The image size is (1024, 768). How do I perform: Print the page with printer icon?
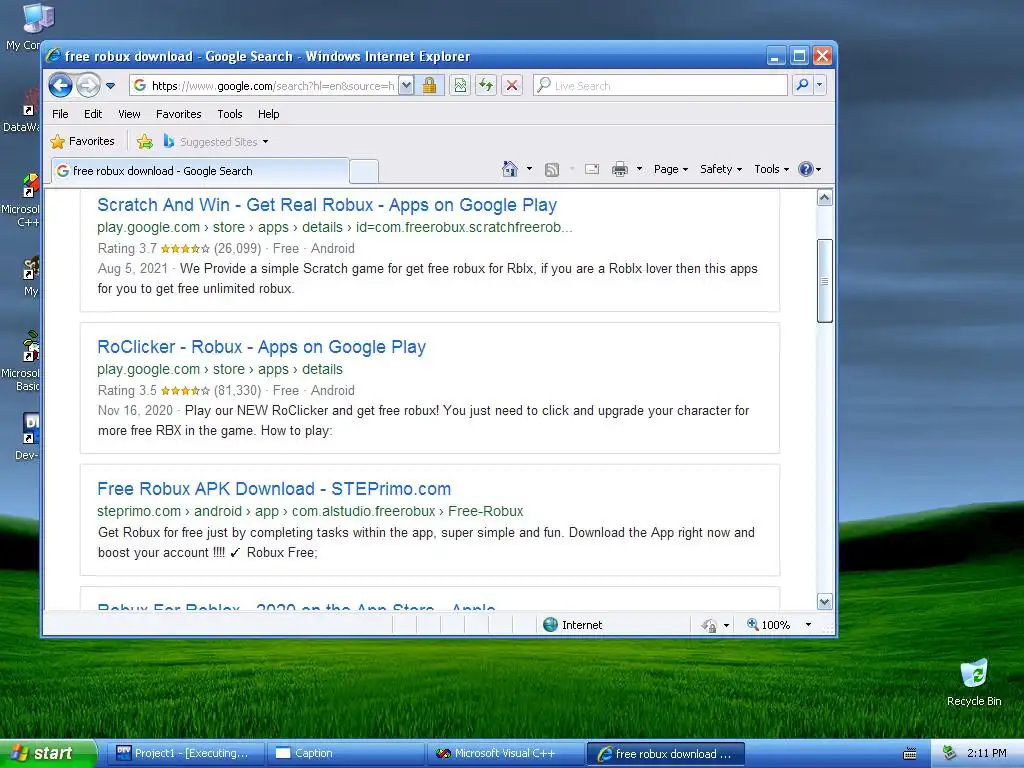tap(620, 170)
